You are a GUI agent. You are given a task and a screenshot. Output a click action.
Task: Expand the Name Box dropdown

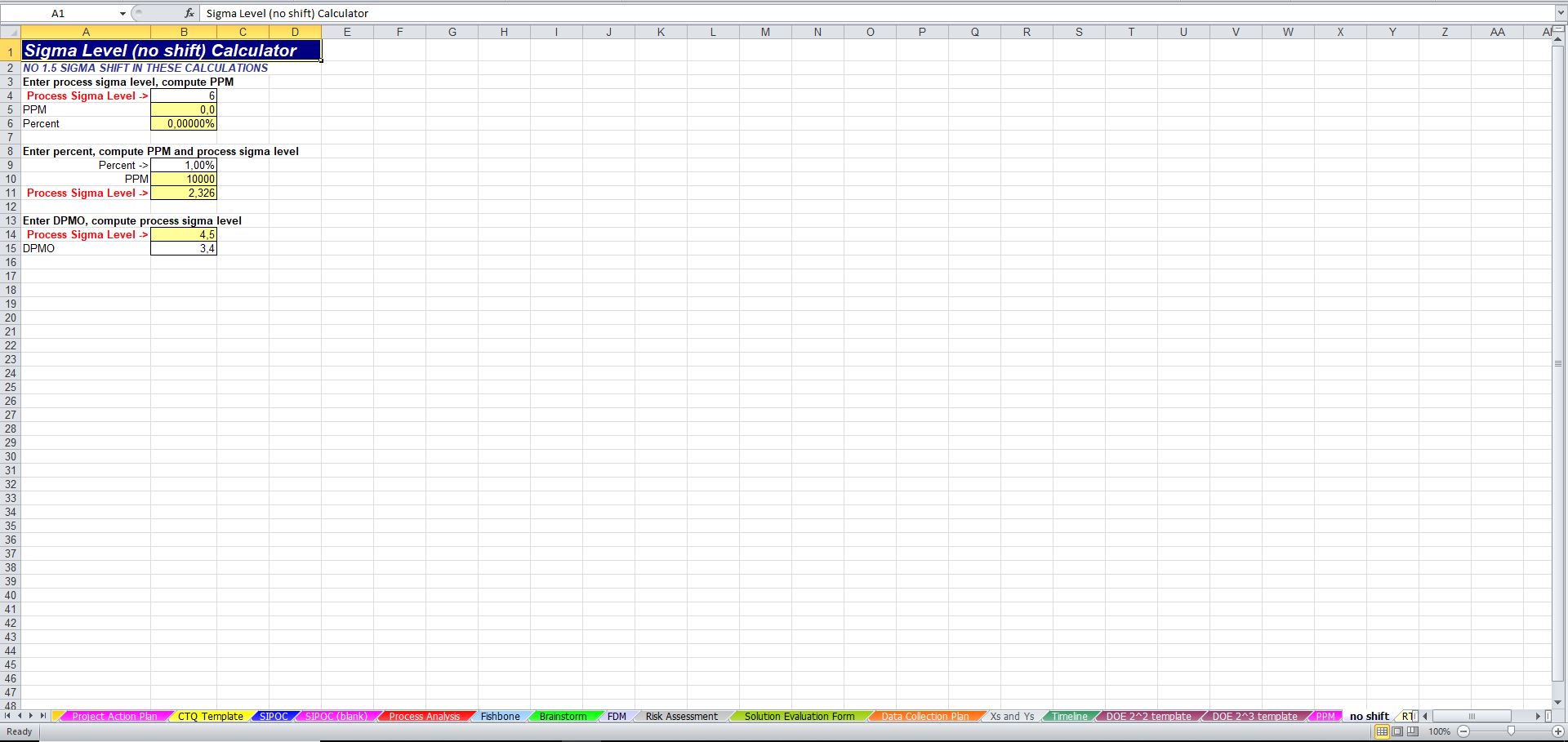point(122,13)
